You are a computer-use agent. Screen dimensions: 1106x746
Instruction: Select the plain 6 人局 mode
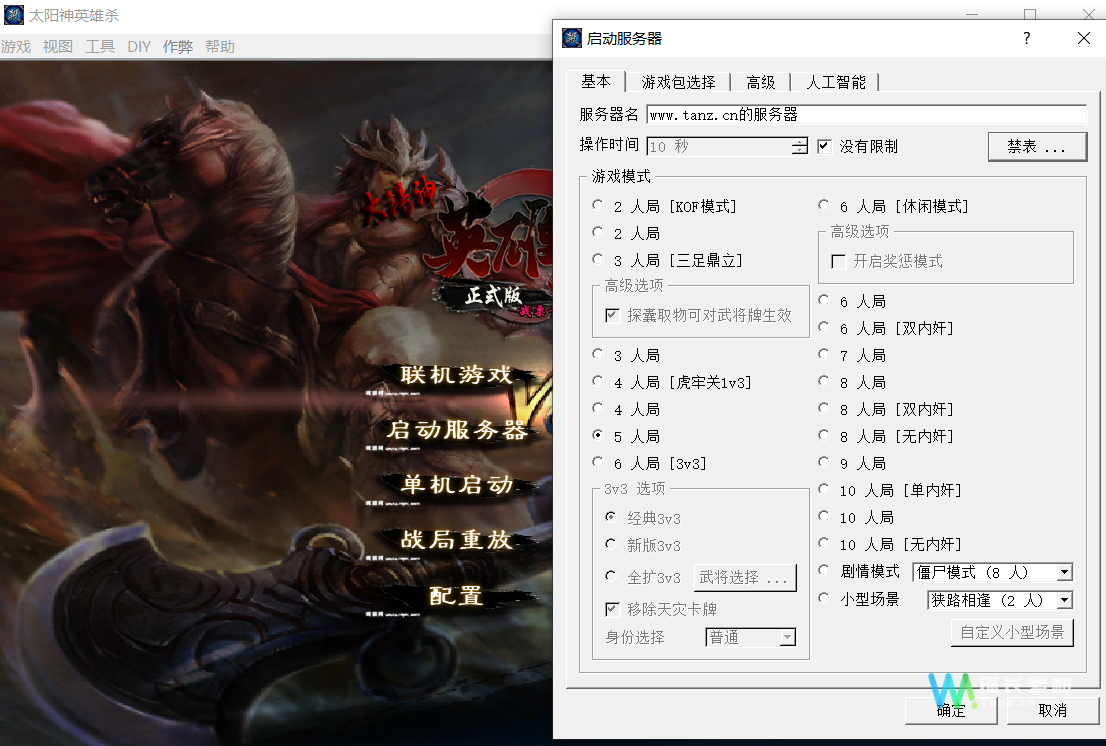pyautogui.click(x=824, y=300)
